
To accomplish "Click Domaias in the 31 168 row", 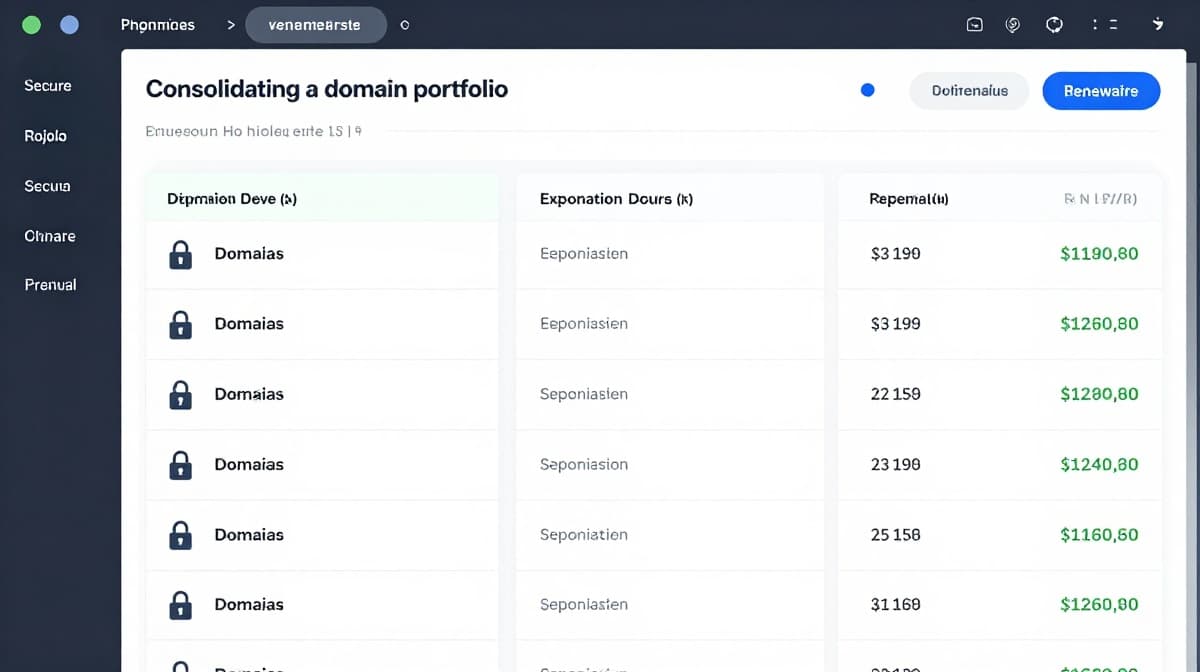I will [249, 605].
